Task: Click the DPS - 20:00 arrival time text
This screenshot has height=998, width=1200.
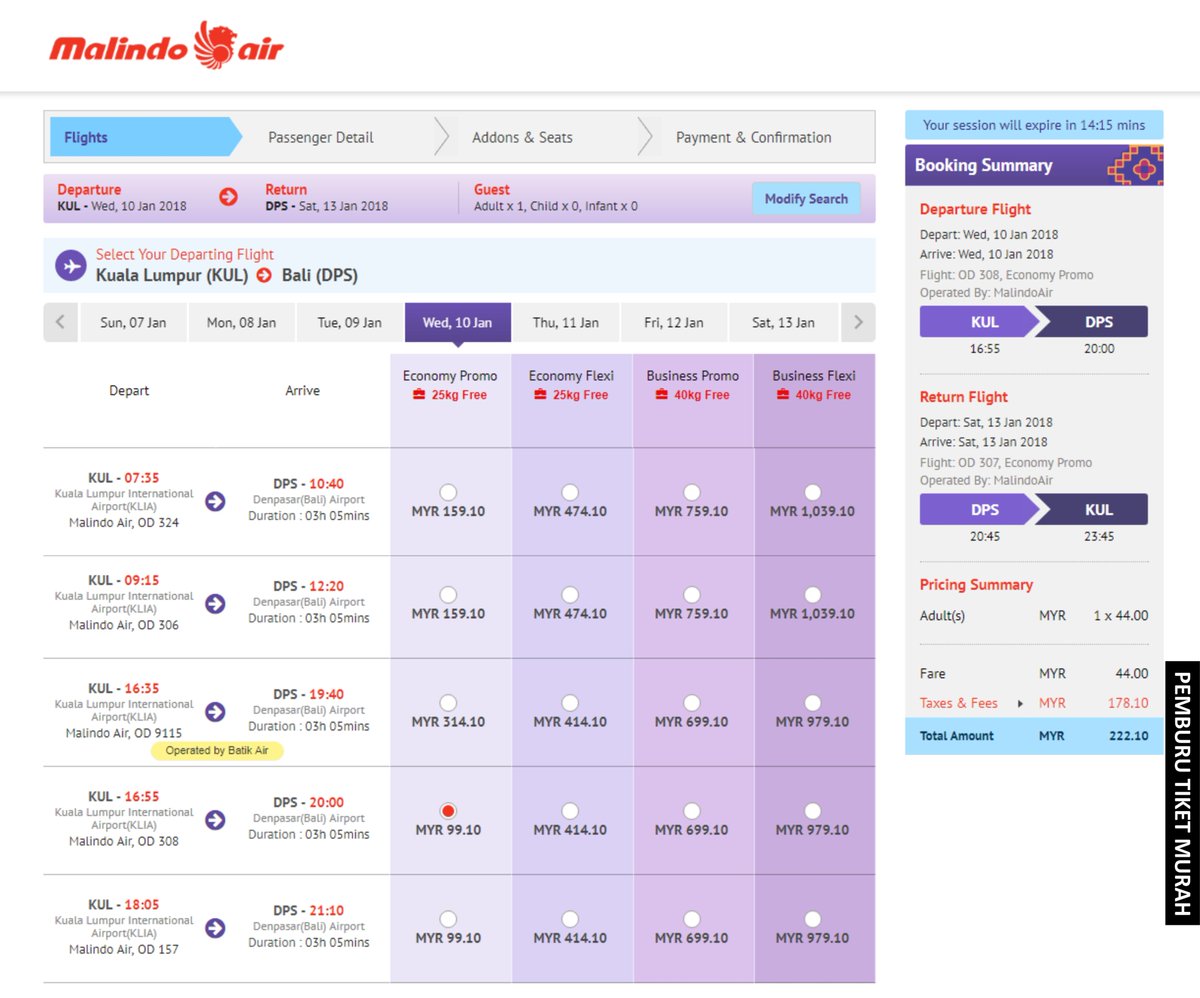Action: [x=308, y=802]
